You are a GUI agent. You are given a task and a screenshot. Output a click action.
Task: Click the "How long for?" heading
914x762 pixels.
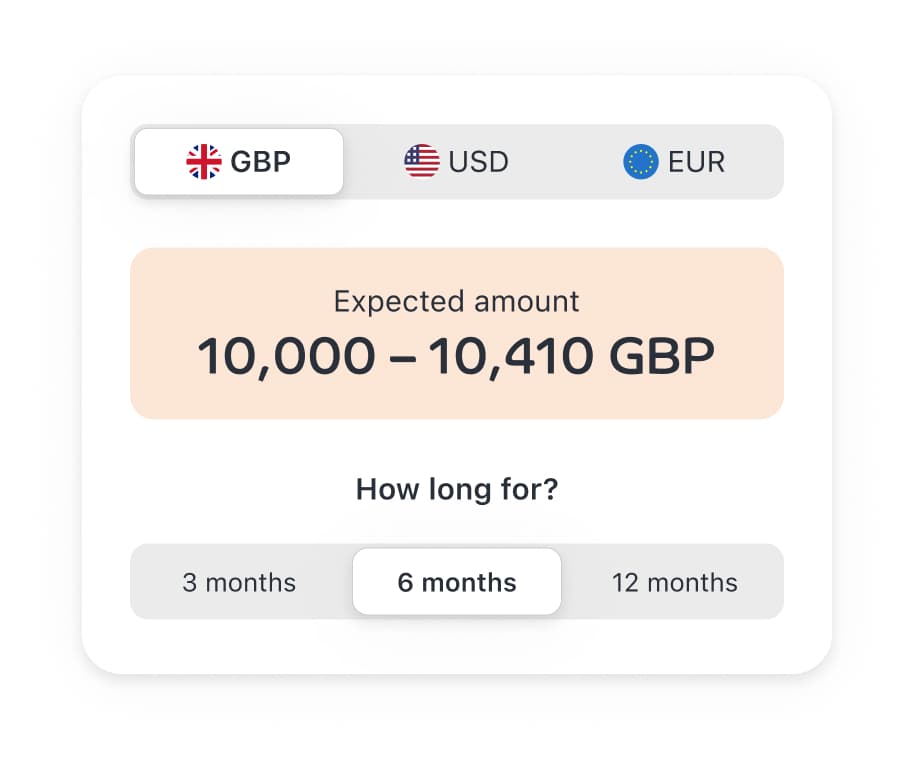[457, 490]
